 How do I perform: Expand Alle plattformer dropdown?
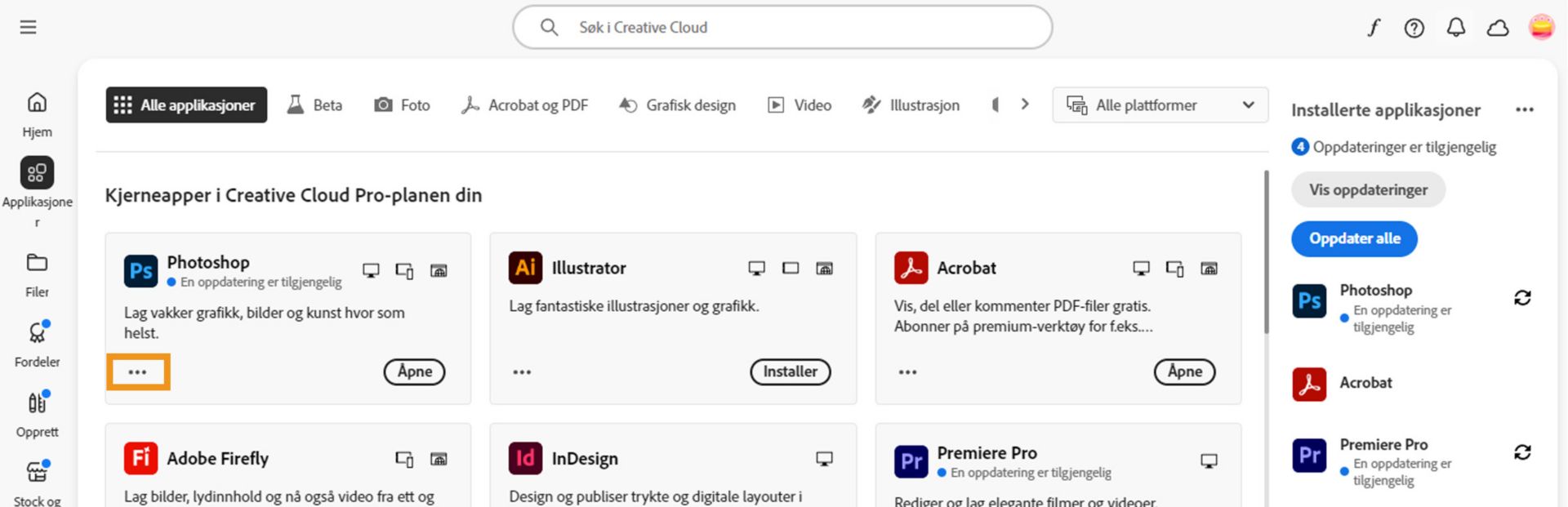(1160, 105)
